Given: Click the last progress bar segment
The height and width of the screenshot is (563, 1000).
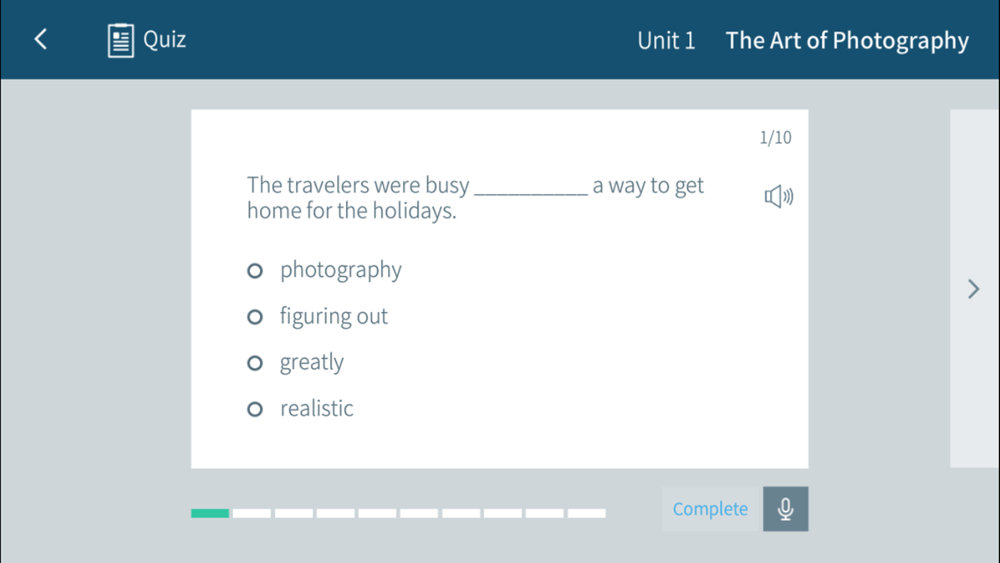Looking at the screenshot, I should pos(587,513).
